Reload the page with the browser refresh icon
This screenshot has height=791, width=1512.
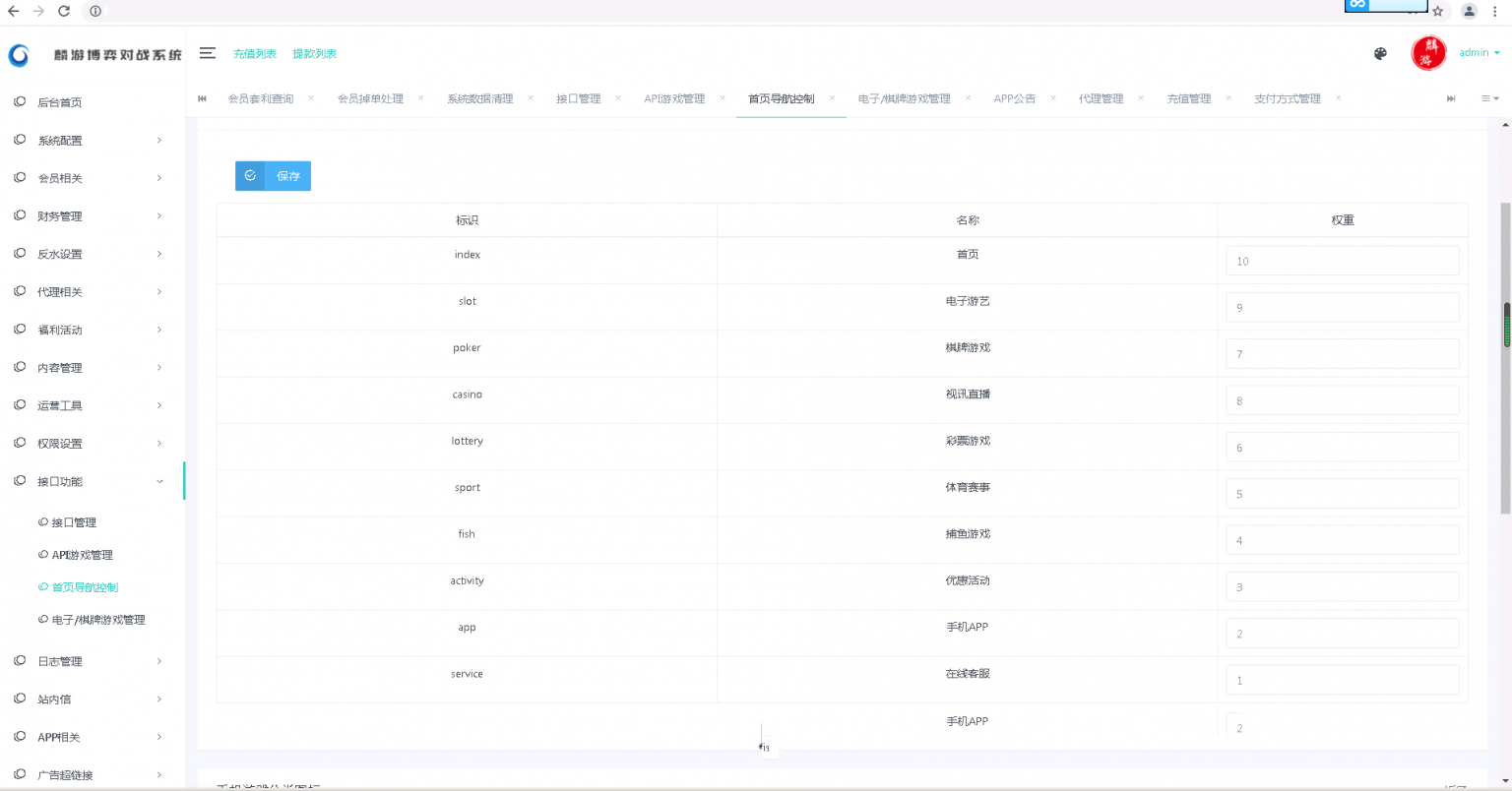coord(64,11)
